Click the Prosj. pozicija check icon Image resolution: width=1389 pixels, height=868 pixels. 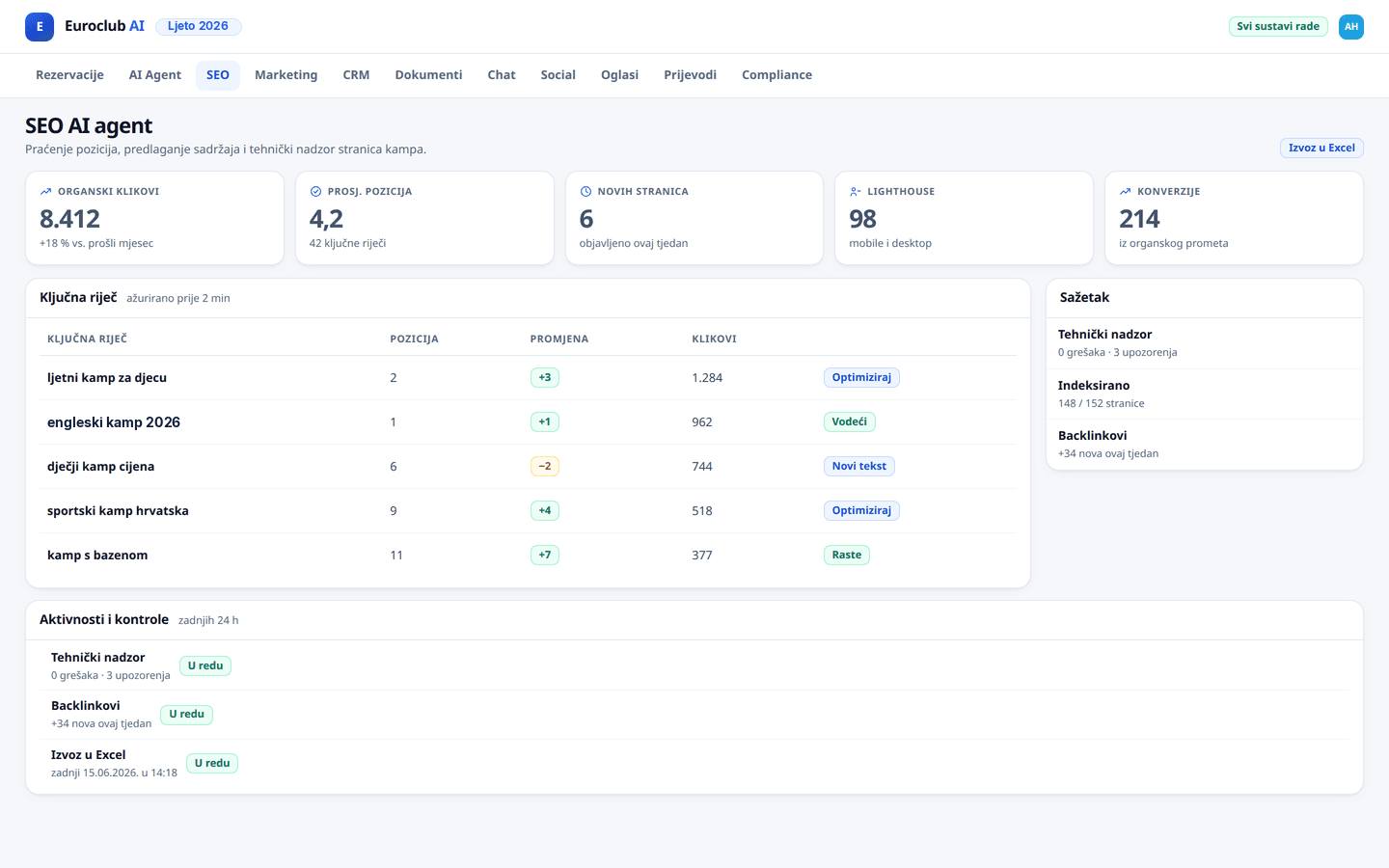[315, 192]
